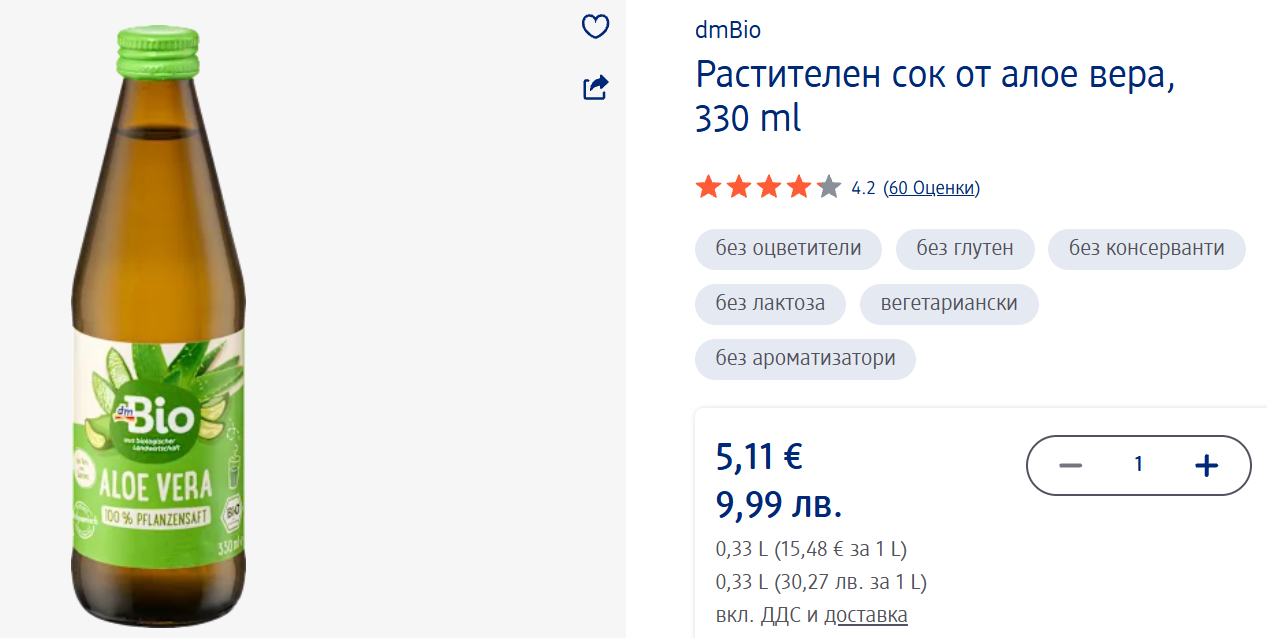Viewport: 1267px width, 638px height.
Task: Click the 5,11 € price
Action: [x=759, y=457]
